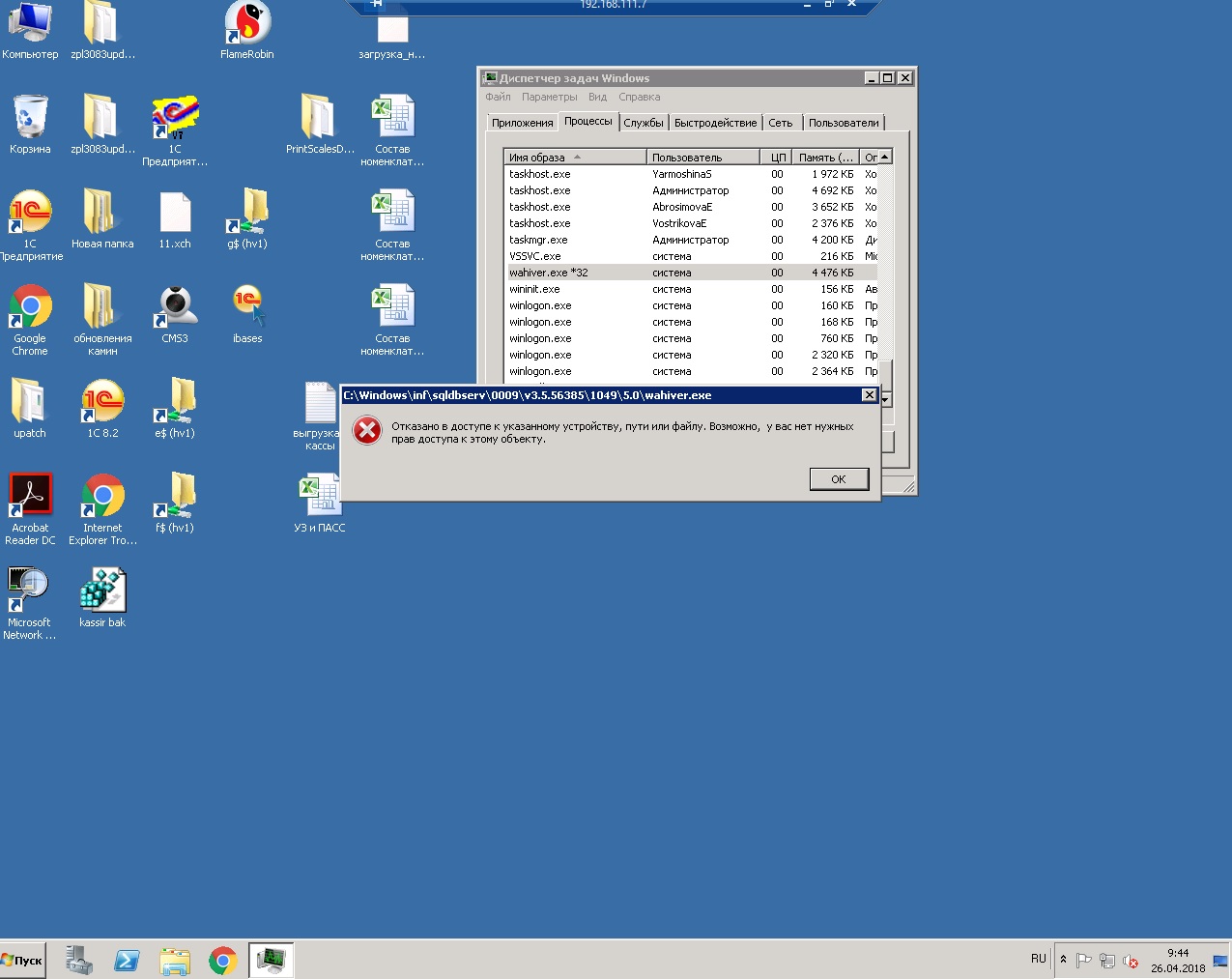
Task: Select the taskmgr.exe process row
Action: click(x=691, y=240)
